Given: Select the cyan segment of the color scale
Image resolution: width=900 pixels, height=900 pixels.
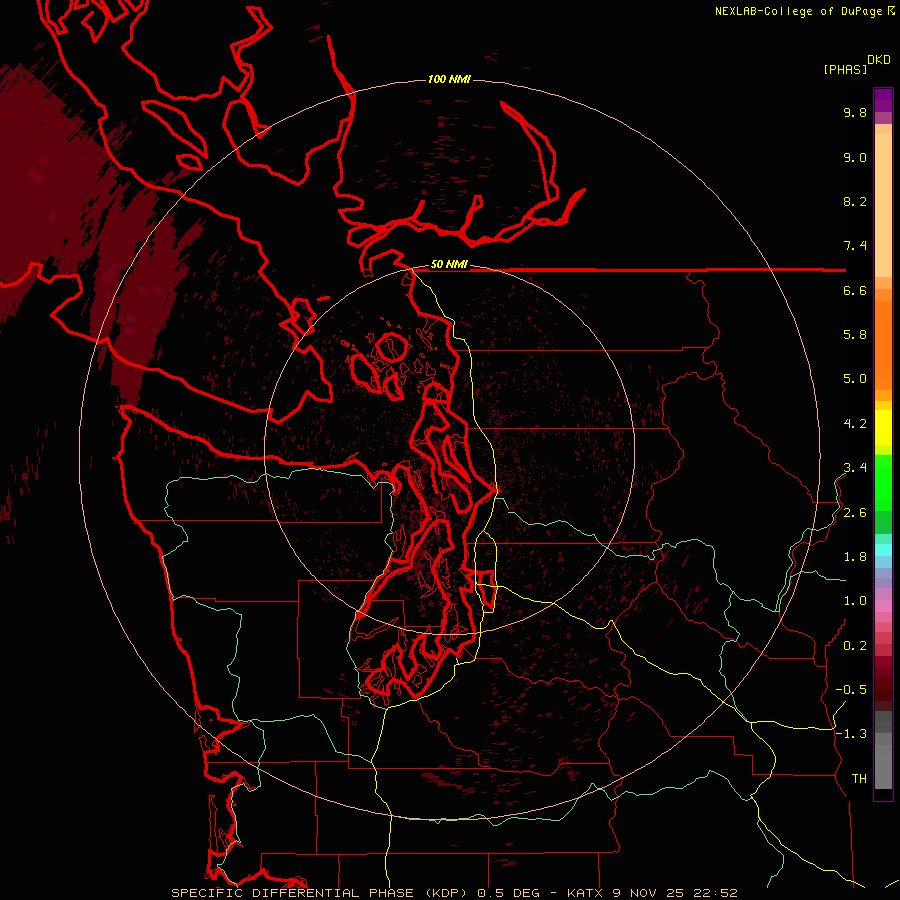Looking at the screenshot, I should click(x=883, y=550).
